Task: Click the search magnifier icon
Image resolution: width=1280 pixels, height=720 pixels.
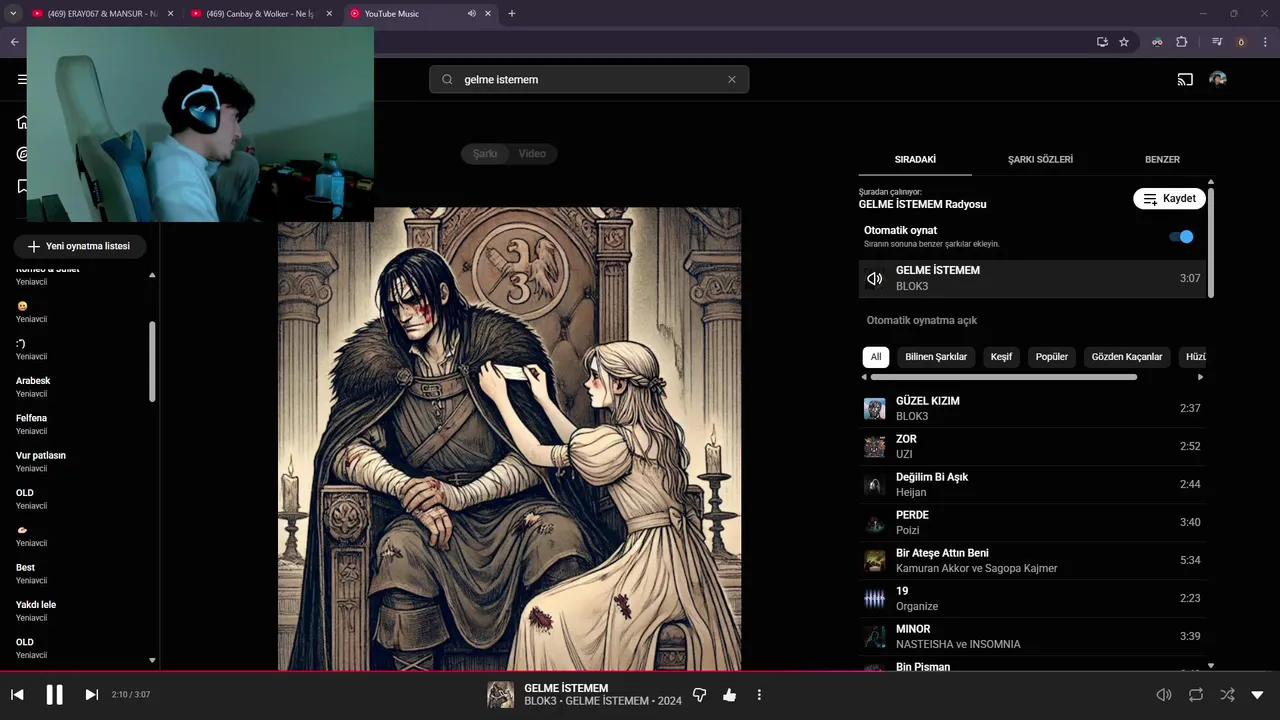Action: pyautogui.click(x=447, y=79)
